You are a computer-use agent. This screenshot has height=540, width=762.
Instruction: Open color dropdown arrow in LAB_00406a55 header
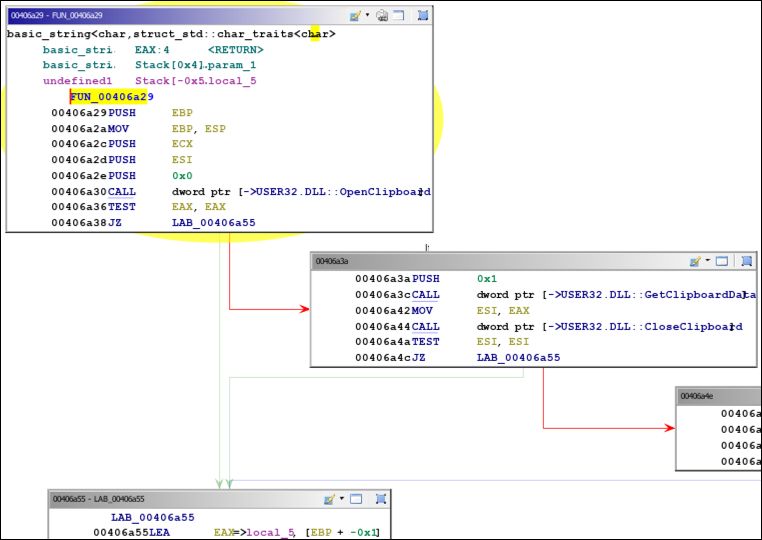coord(341,498)
